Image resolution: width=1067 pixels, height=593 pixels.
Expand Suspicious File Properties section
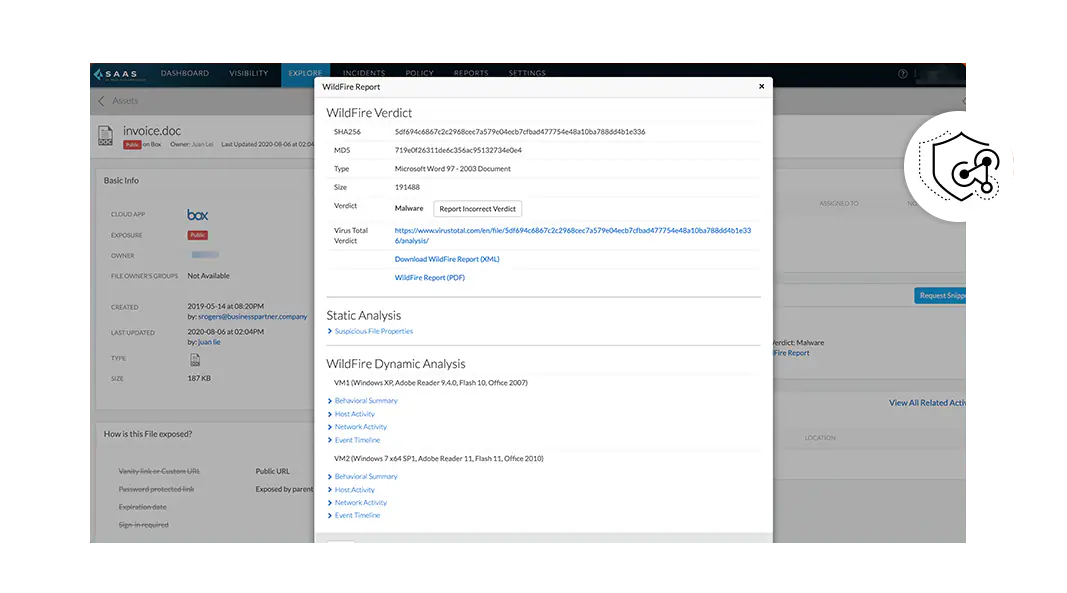click(373, 331)
